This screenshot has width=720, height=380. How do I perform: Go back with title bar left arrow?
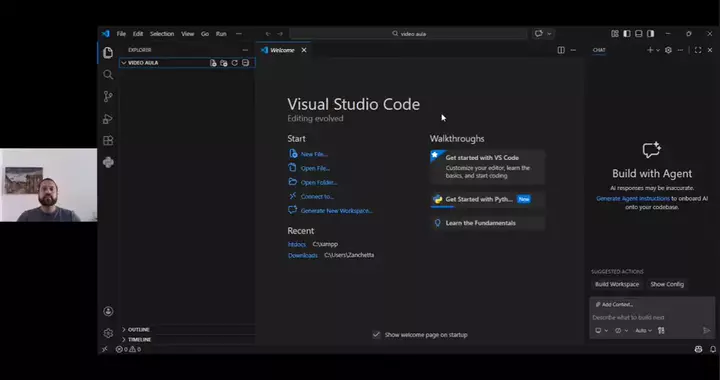(268, 34)
